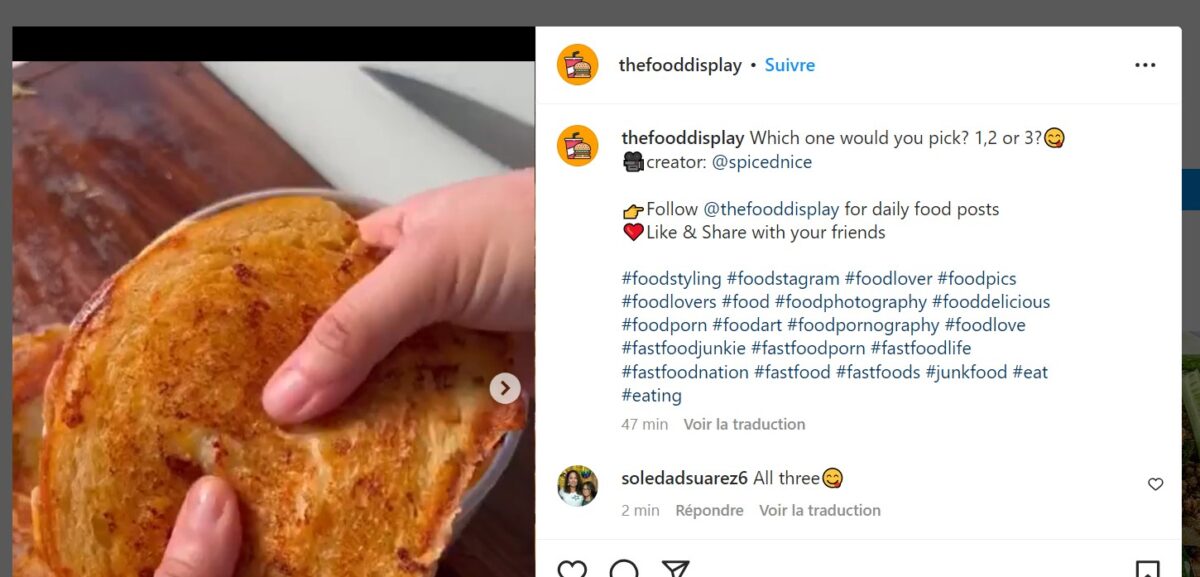Toggle like on soledadsuarez6's comment
1200x577 pixels.
point(1156,482)
